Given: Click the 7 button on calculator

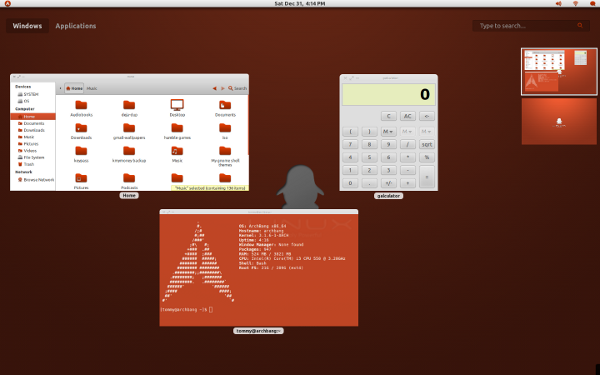Looking at the screenshot, I should [350, 144].
